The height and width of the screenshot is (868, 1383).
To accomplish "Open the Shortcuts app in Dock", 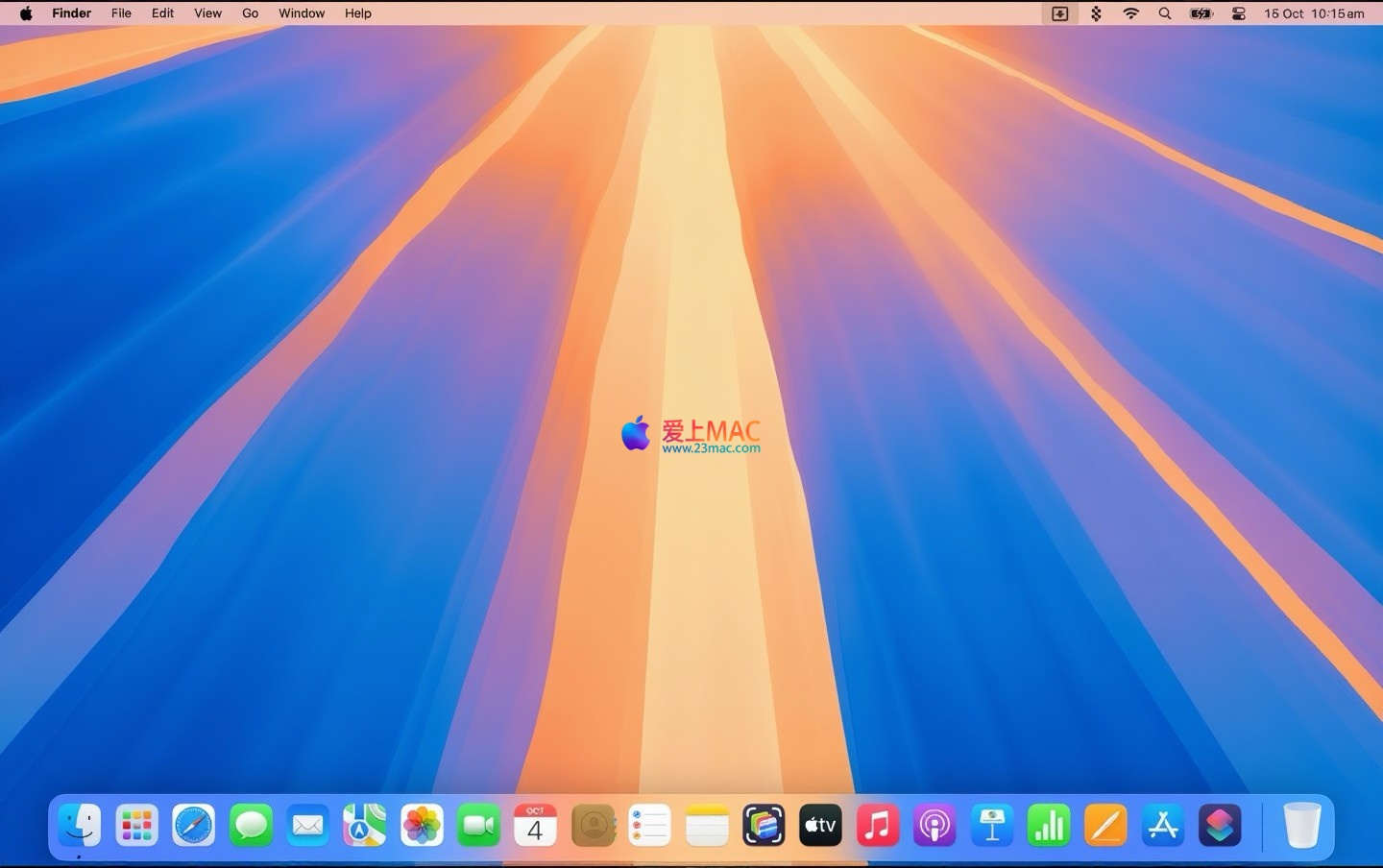I will pyautogui.click(x=1220, y=826).
